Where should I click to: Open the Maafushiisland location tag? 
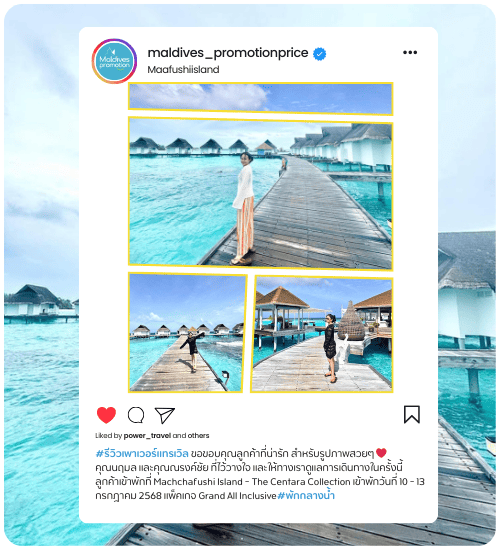click(x=183, y=69)
